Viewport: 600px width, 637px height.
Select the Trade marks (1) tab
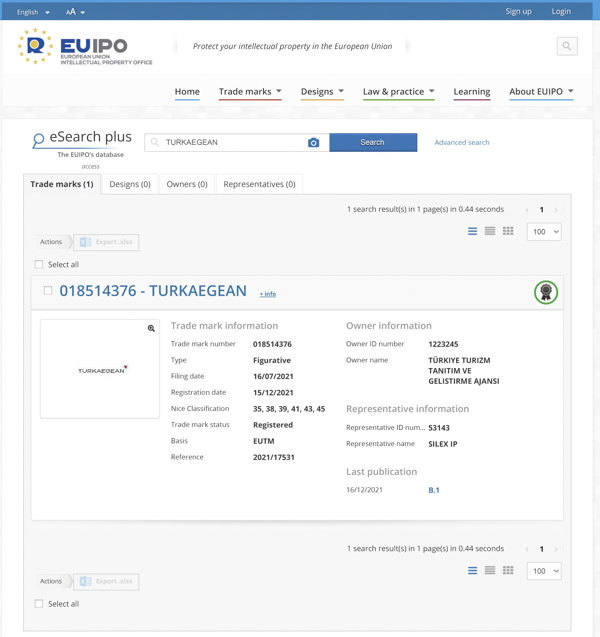click(x=62, y=184)
